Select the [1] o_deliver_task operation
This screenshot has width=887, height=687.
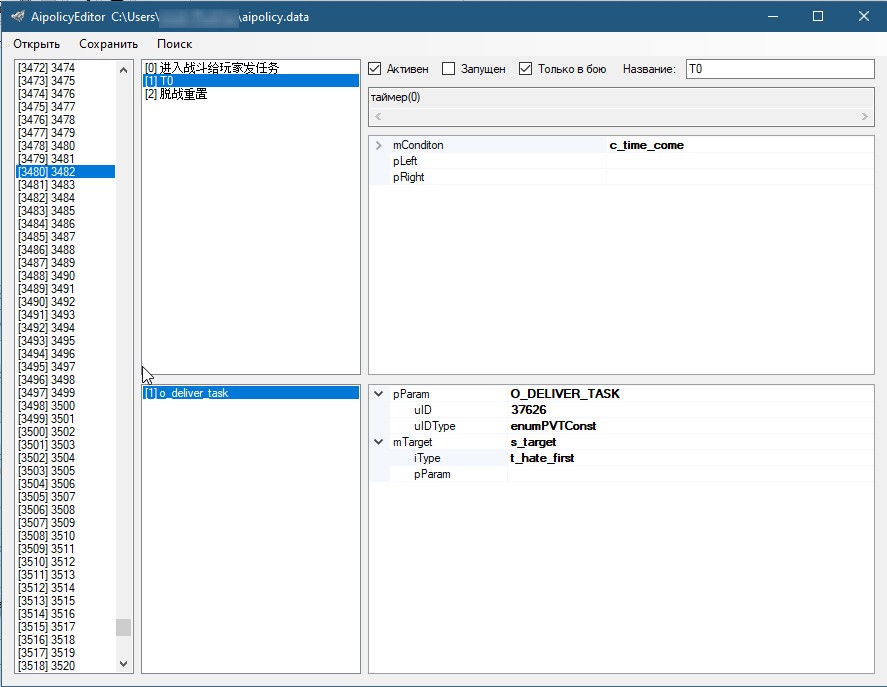pos(251,393)
